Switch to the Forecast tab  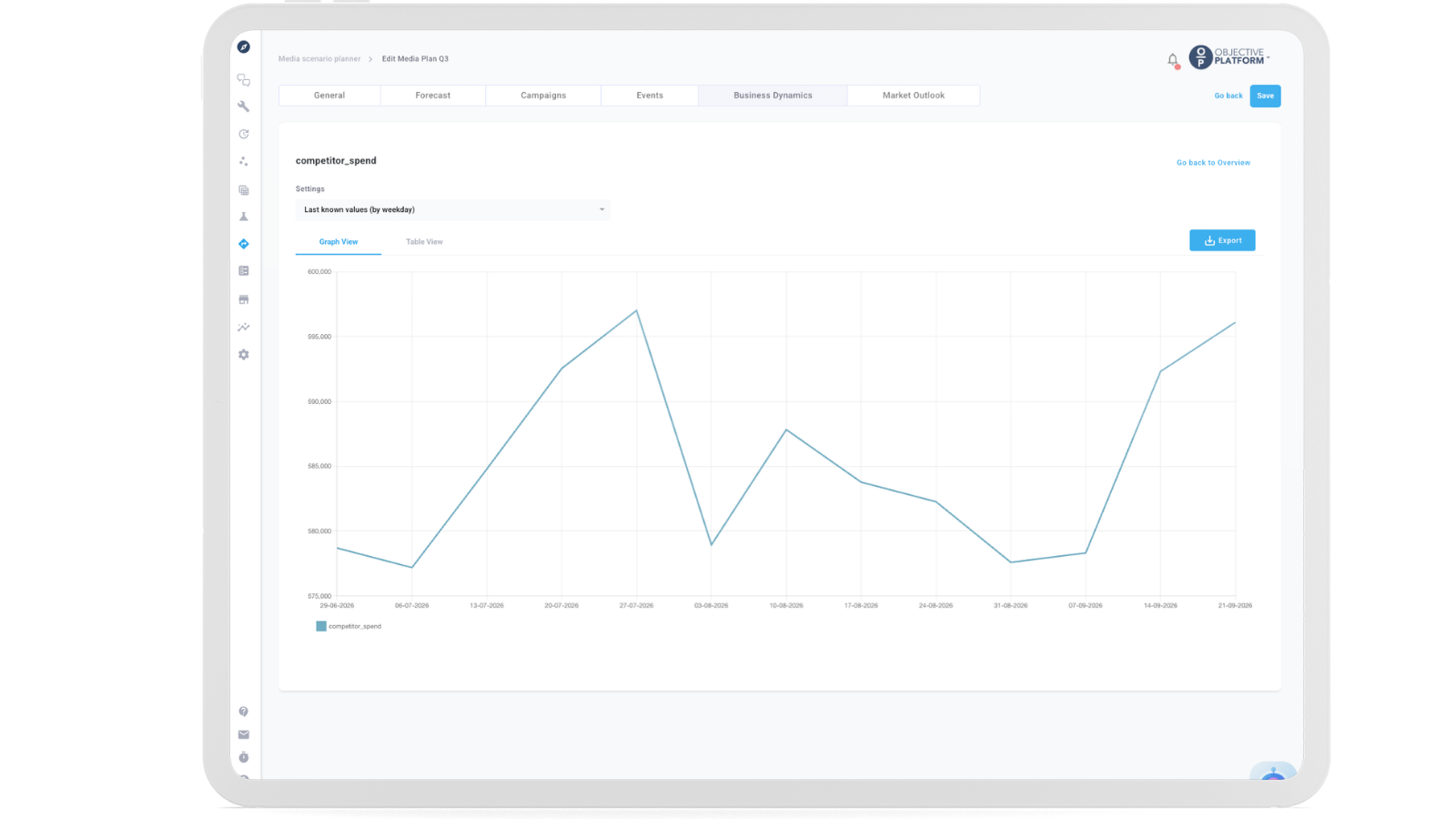(433, 96)
